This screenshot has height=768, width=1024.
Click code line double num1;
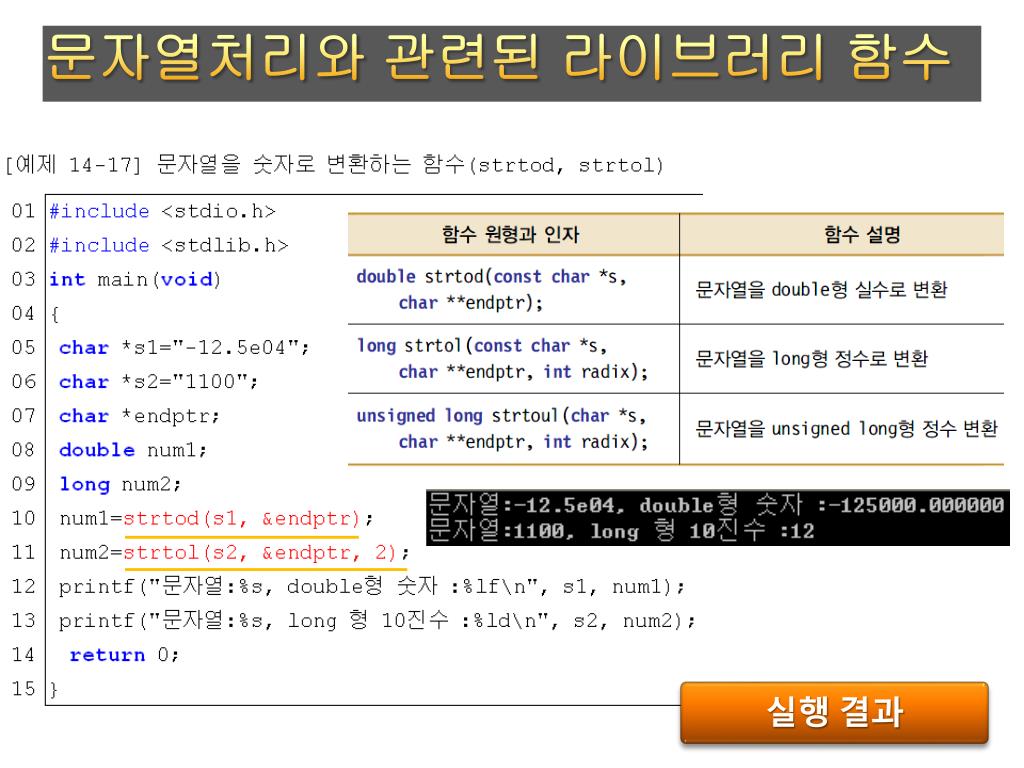[x=133, y=450]
